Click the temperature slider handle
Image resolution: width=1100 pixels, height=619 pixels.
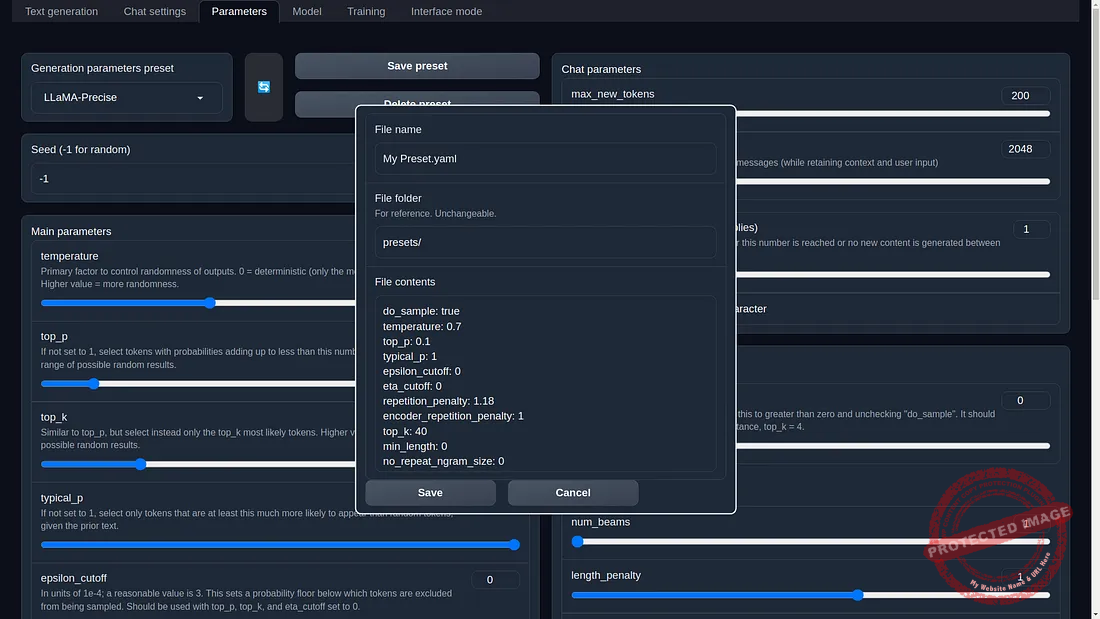pyautogui.click(x=210, y=303)
